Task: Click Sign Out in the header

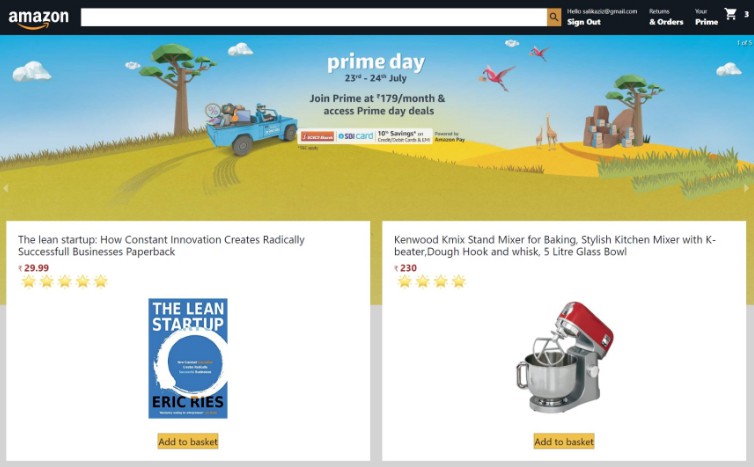Action: click(583, 22)
